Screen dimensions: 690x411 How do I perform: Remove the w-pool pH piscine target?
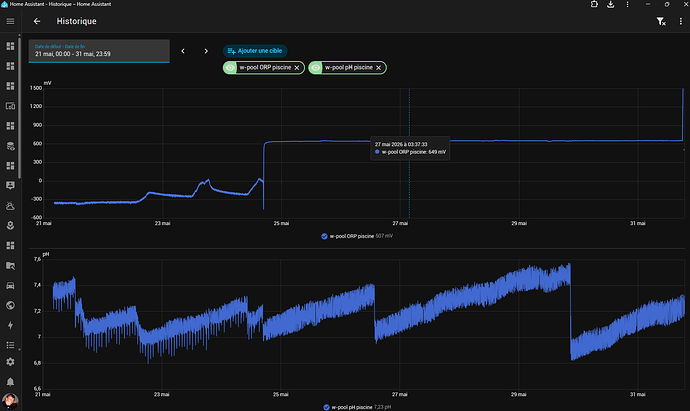point(378,68)
